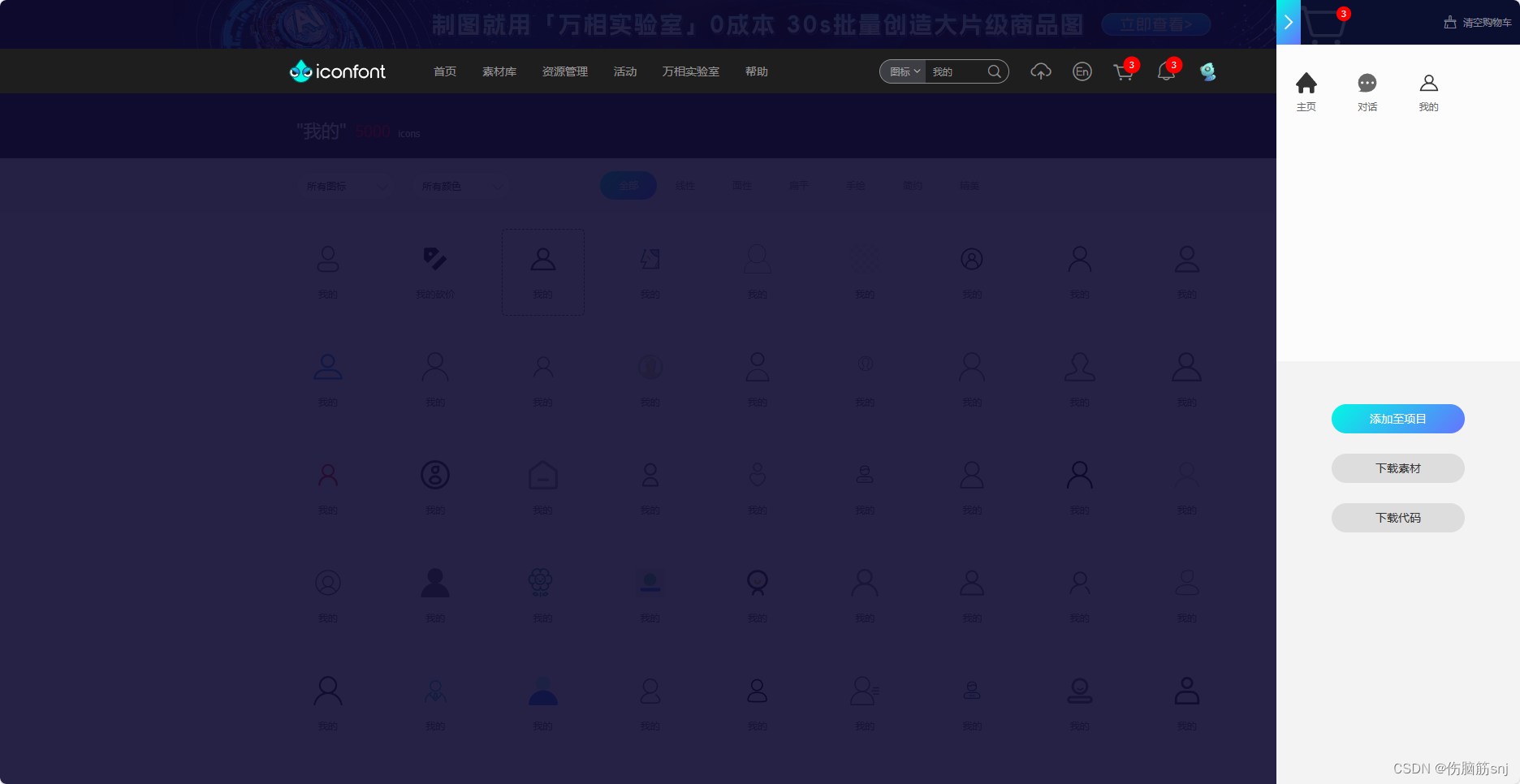Image resolution: width=1520 pixels, height=784 pixels.
Task: Click the solid black person silhouette icon
Action: 435,583
